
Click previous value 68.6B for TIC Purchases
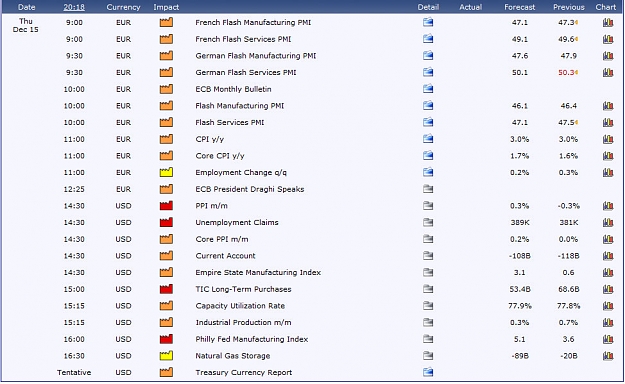coord(568,289)
